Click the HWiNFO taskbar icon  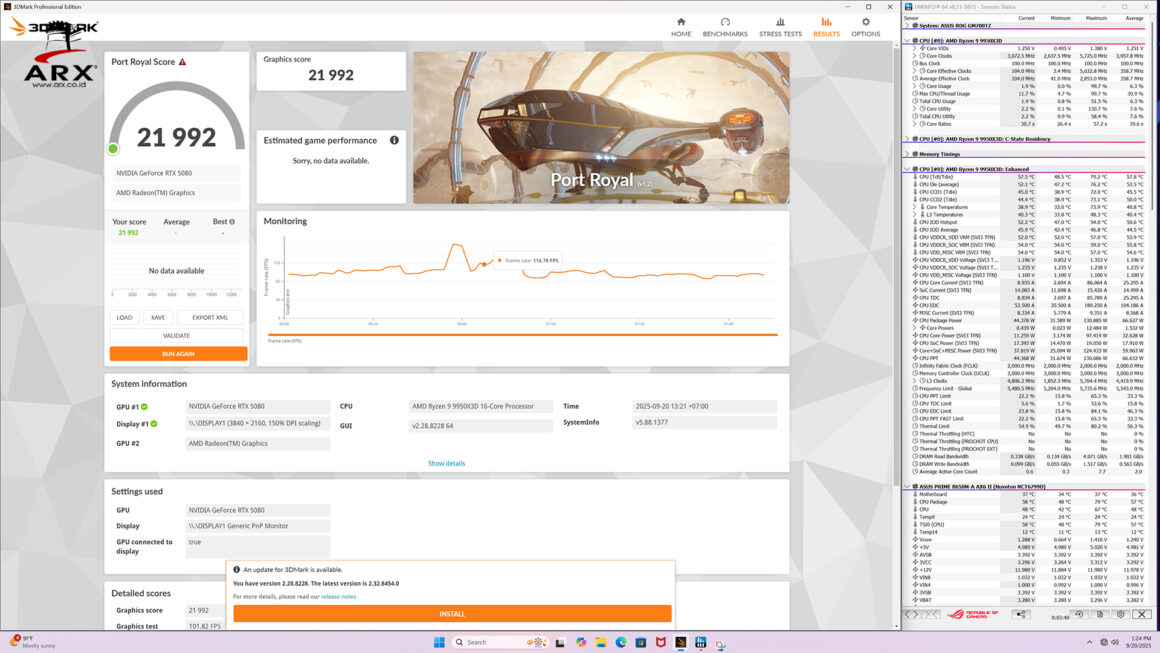tap(701, 642)
